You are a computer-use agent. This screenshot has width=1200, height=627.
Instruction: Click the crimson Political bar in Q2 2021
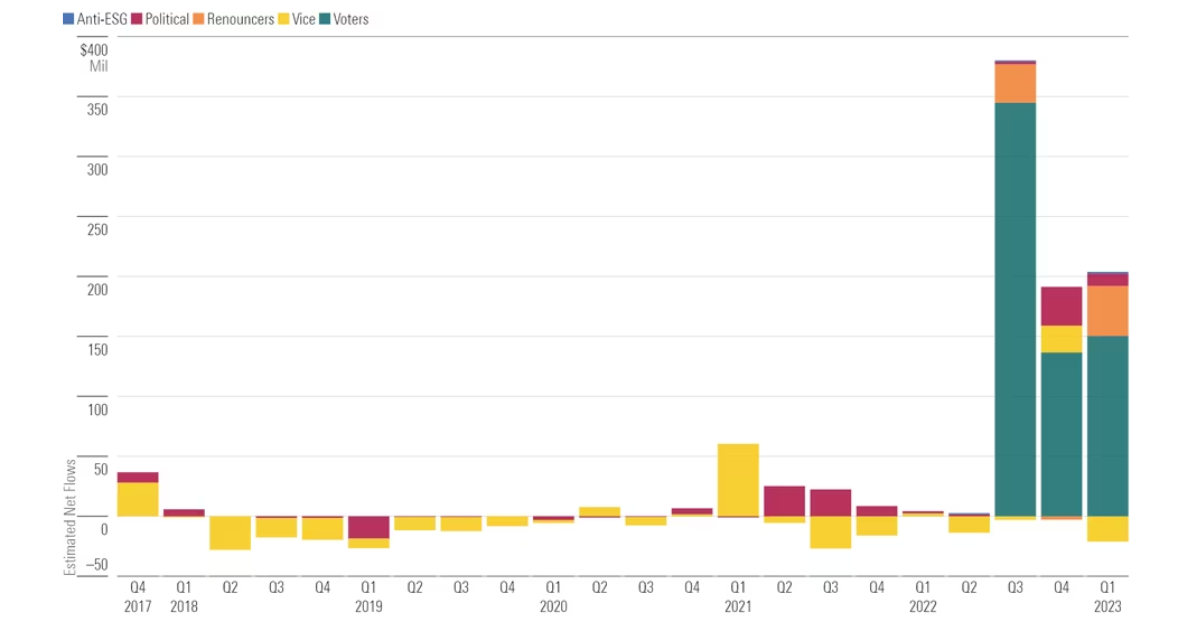click(x=784, y=501)
